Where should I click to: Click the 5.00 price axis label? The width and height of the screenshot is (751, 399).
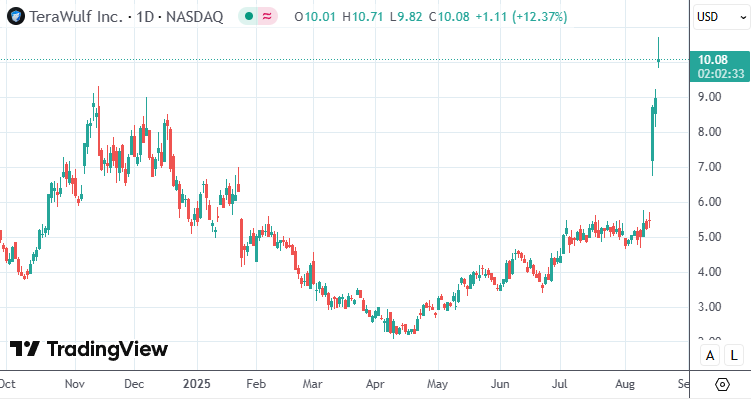(709, 237)
